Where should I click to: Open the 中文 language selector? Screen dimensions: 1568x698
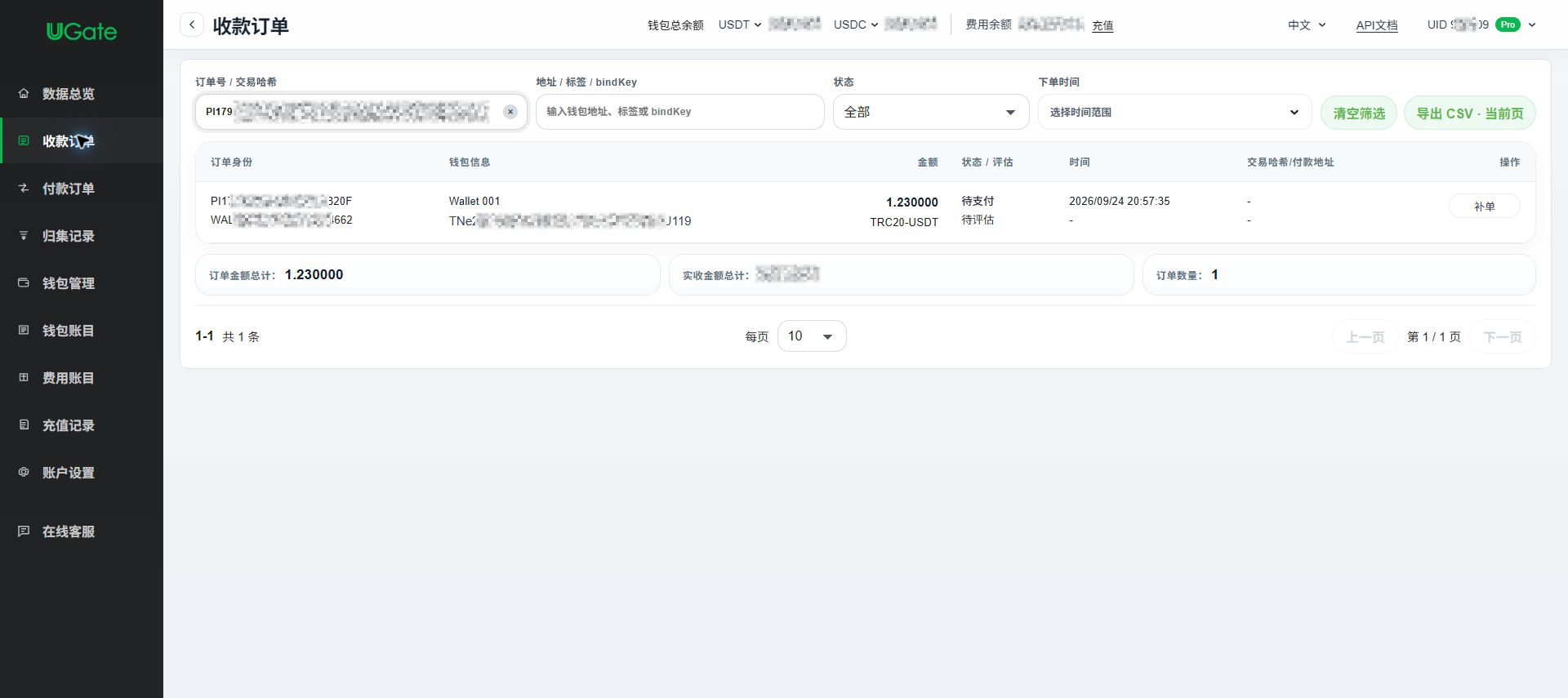1307,24
